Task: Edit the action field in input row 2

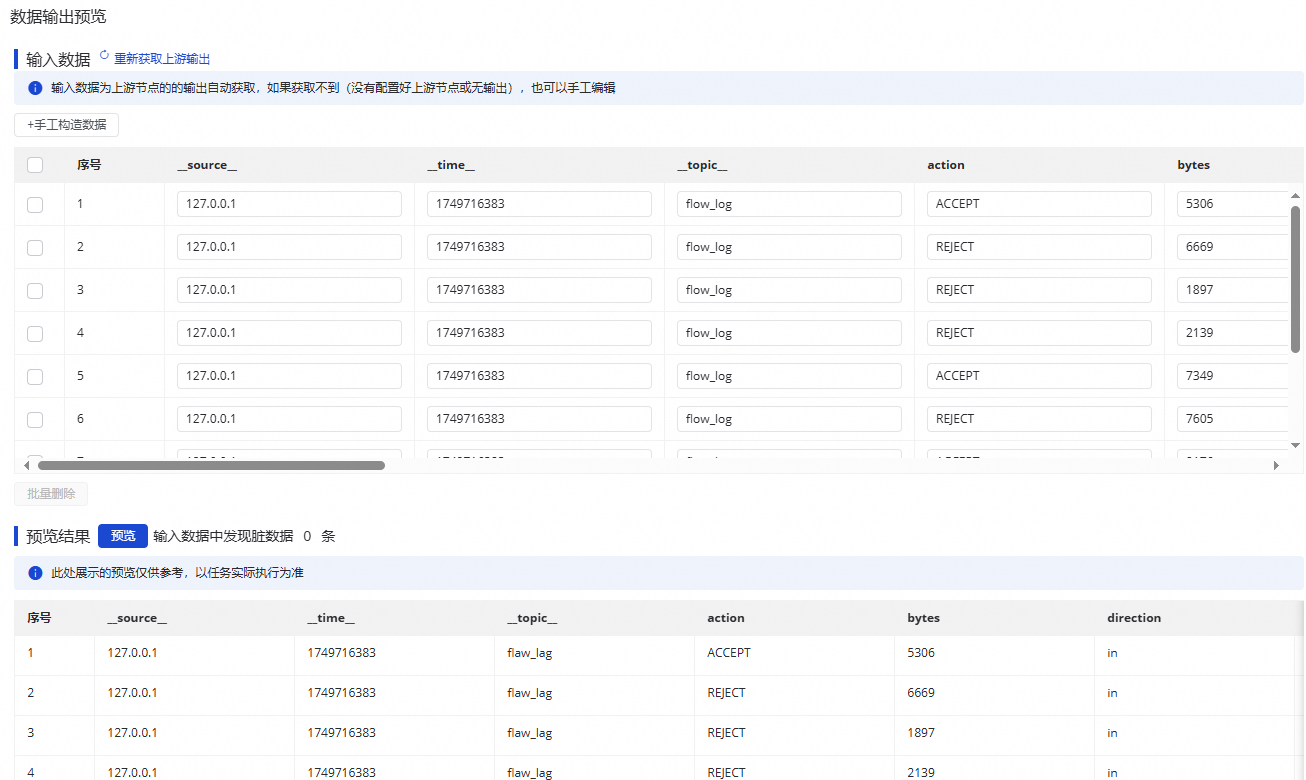Action: point(1039,247)
